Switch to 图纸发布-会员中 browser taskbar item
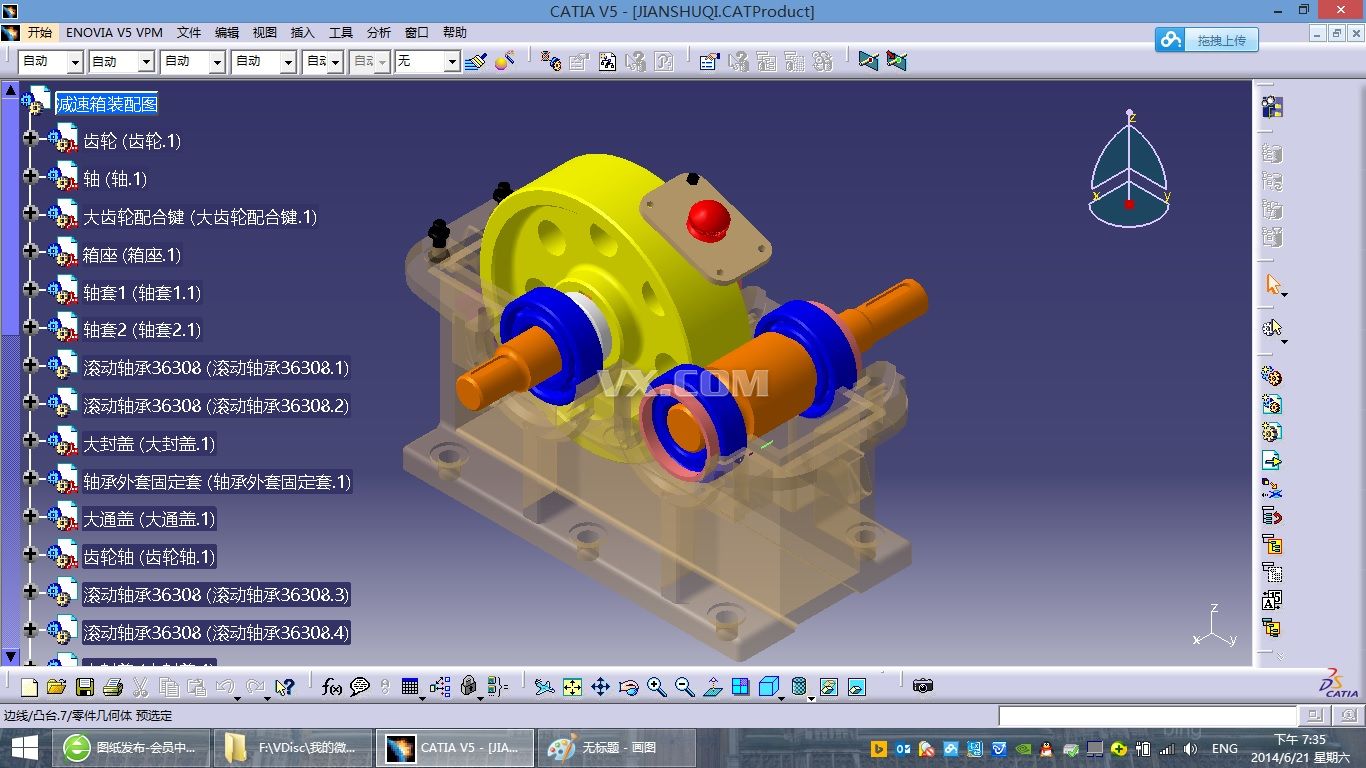 tap(131, 748)
